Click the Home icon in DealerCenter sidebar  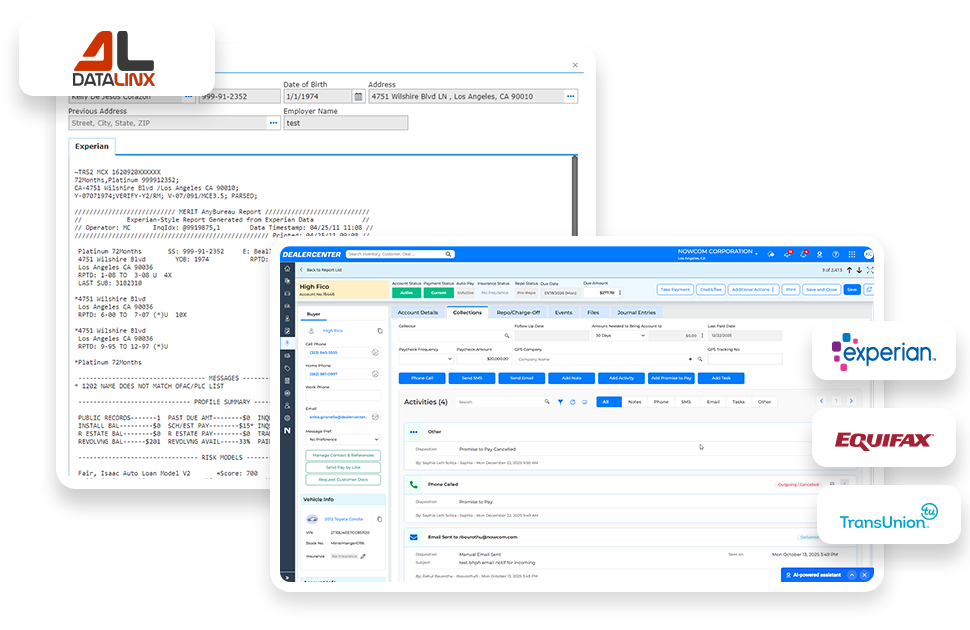(x=287, y=269)
